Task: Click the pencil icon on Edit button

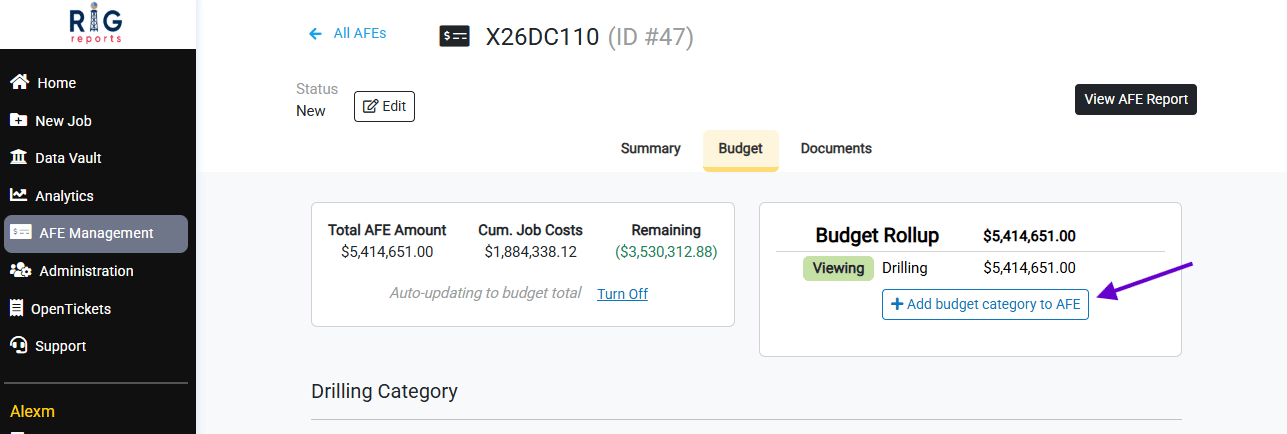Action: point(370,106)
